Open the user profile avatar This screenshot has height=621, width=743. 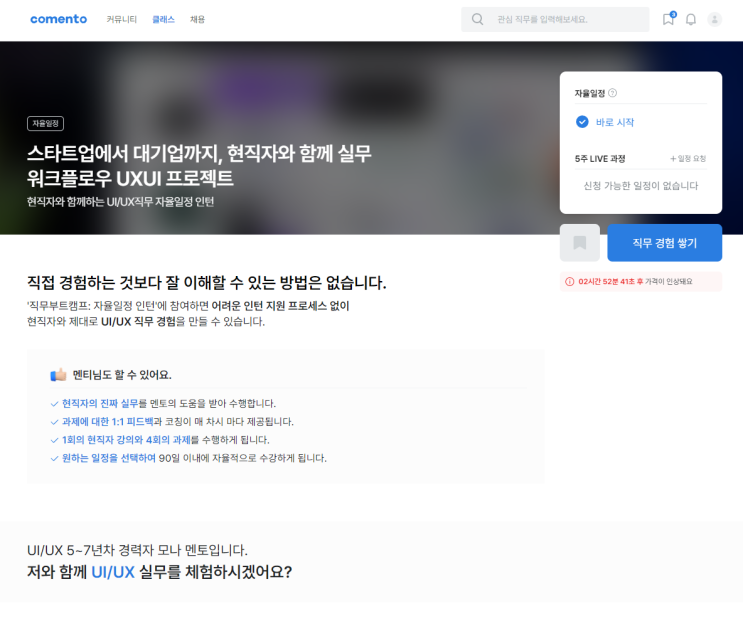click(714, 19)
